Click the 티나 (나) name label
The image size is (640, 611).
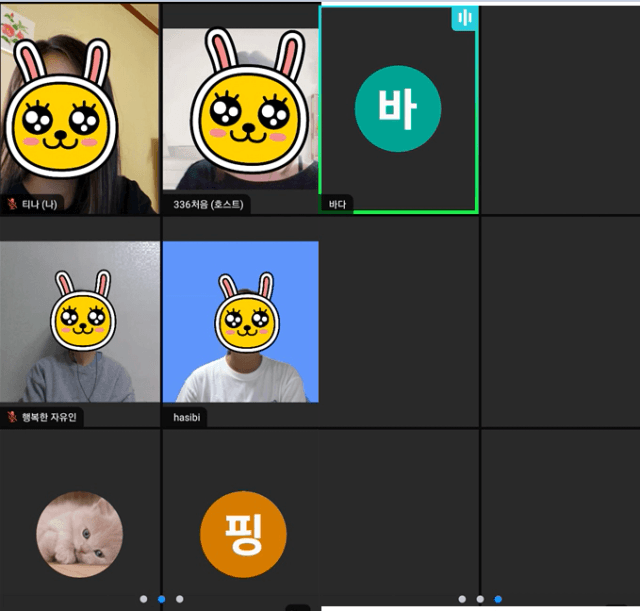(x=40, y=204)
